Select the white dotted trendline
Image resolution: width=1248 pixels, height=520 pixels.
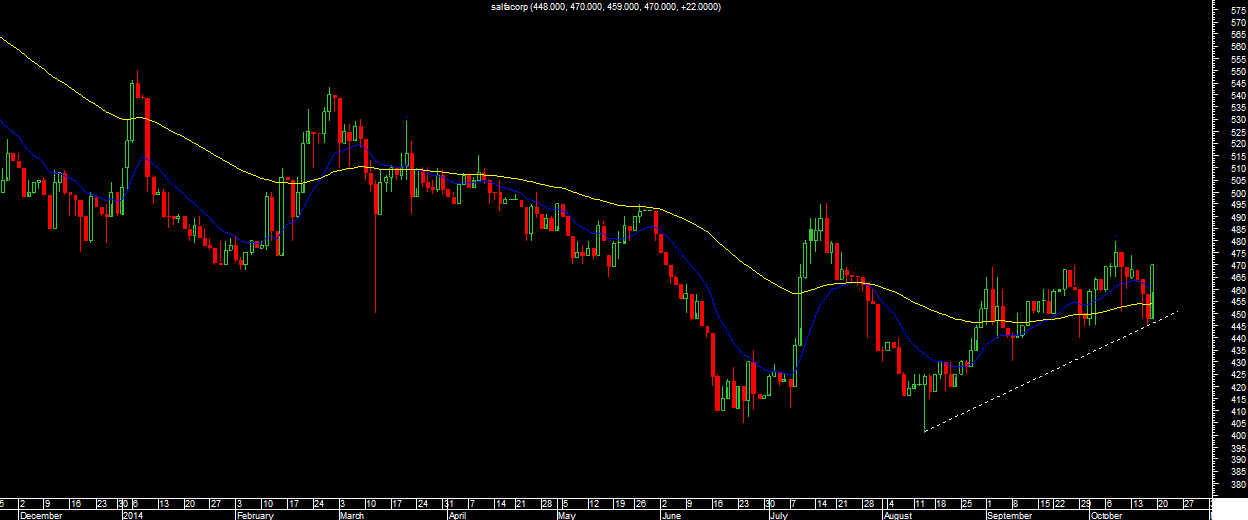[x=1052, y=371]
